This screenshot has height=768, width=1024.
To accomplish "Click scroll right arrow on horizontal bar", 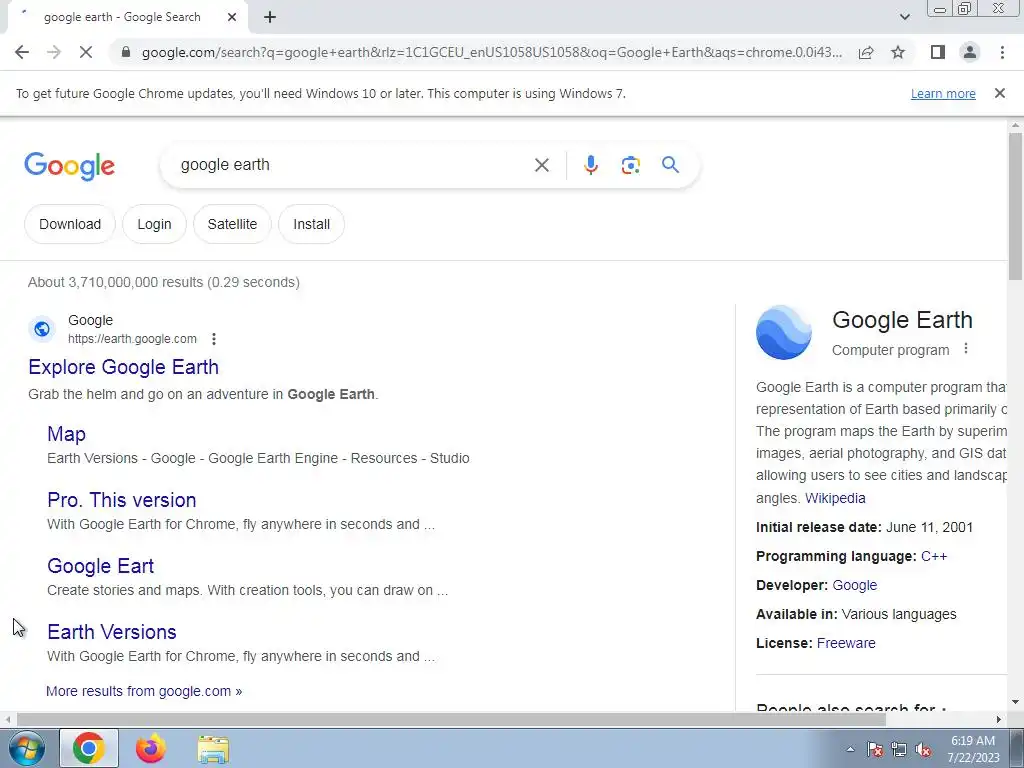I will [x=999, y=720].
